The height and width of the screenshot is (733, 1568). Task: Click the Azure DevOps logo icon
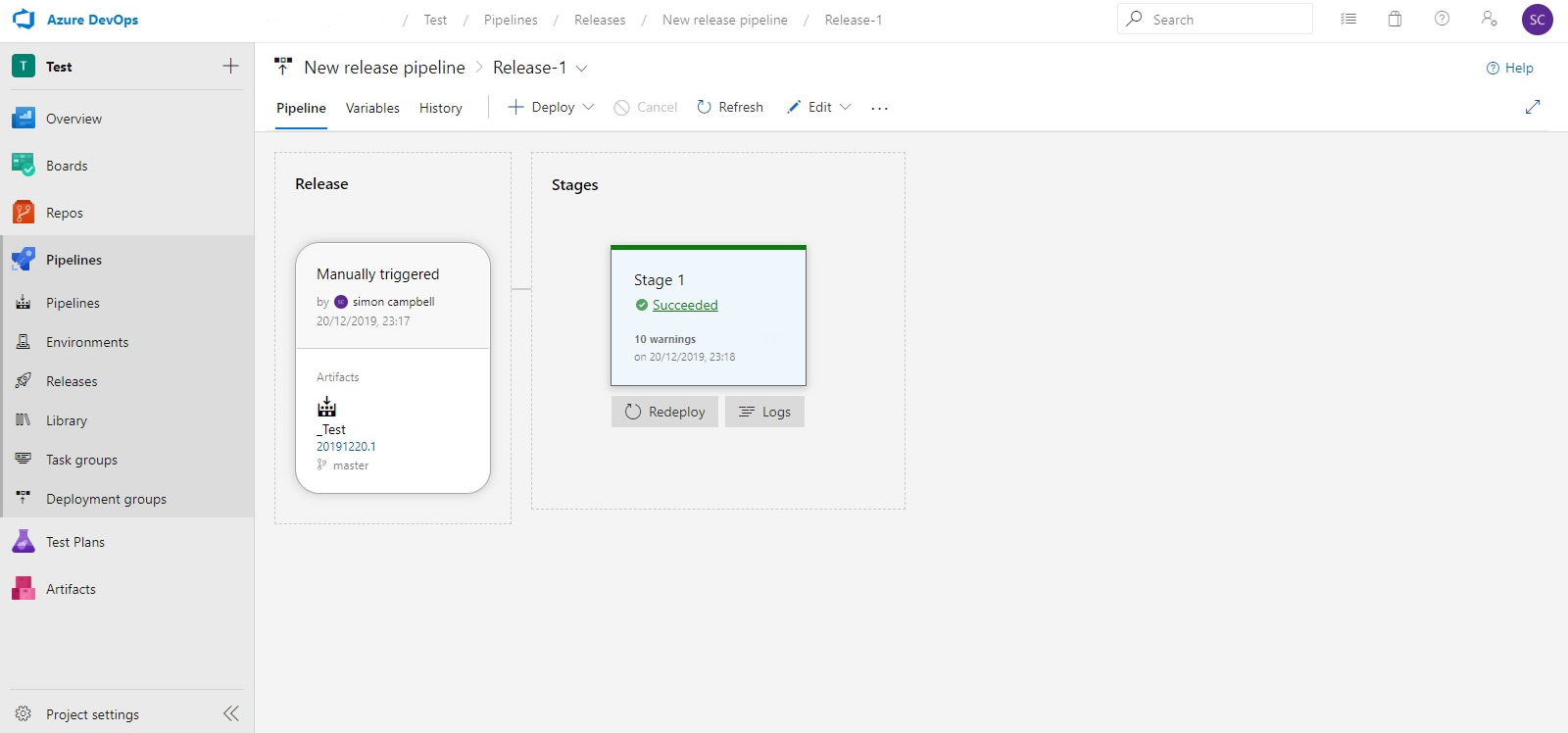(24, 20)
